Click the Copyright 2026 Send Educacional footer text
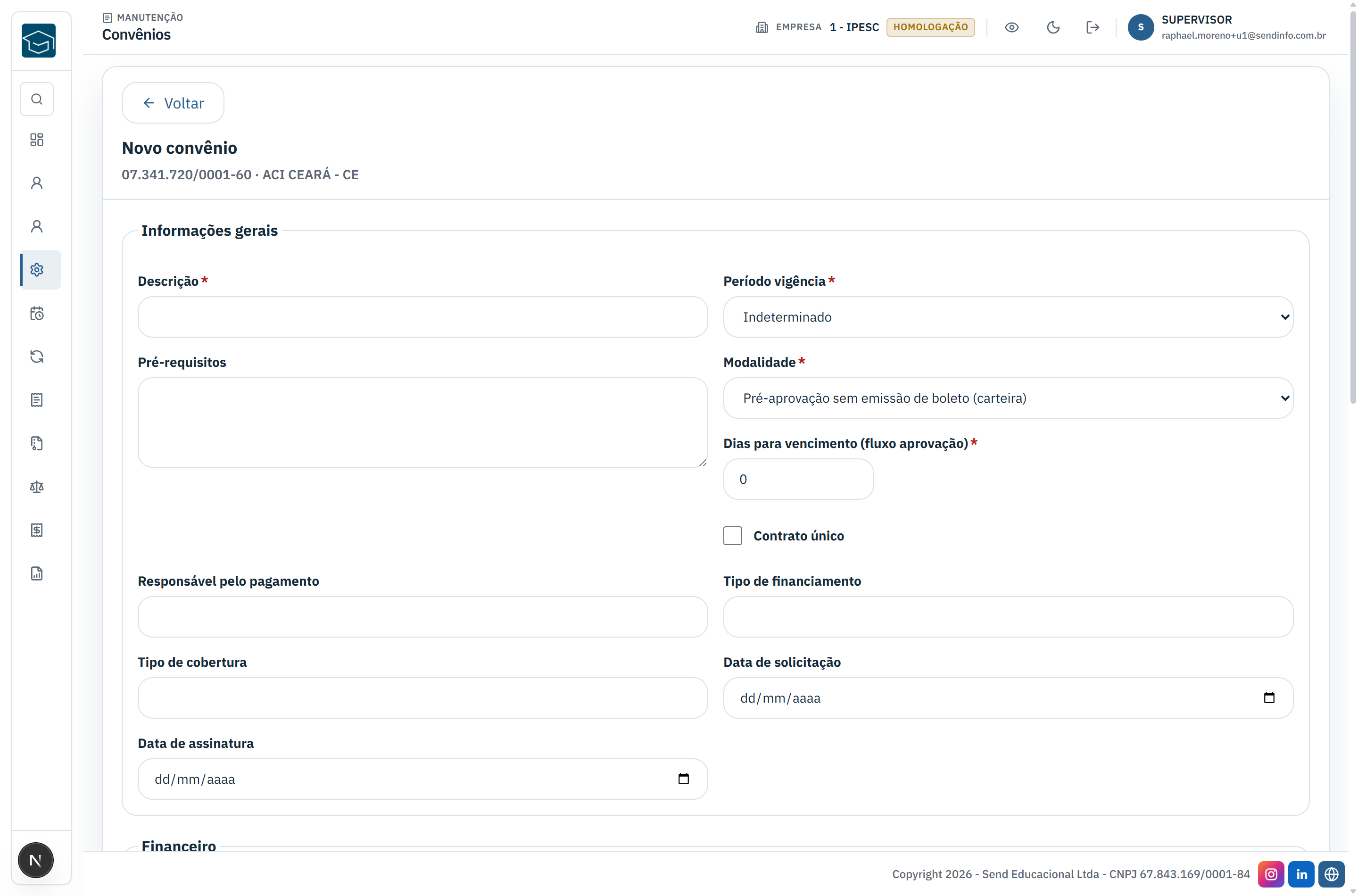 [x=1071, y=874]
